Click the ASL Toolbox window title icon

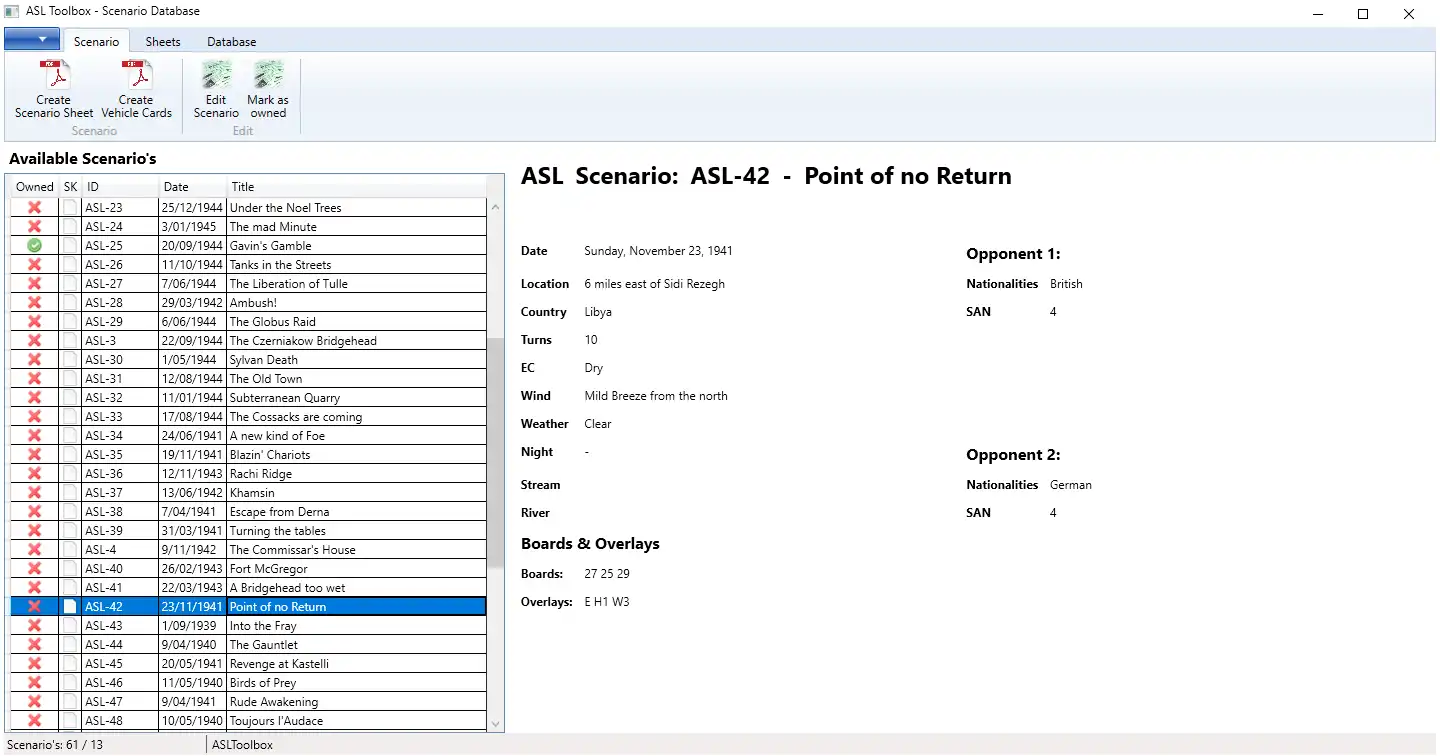coord(12,12)
